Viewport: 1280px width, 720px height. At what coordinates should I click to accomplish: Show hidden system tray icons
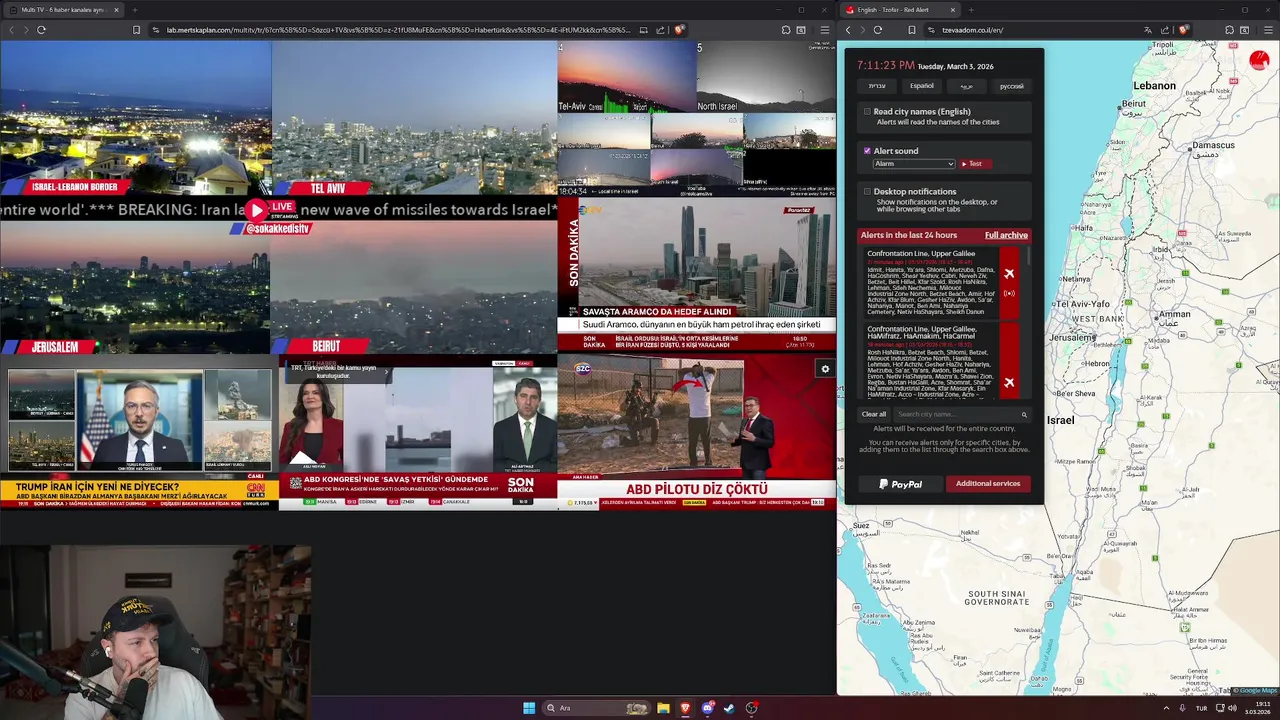[1166, 708]
